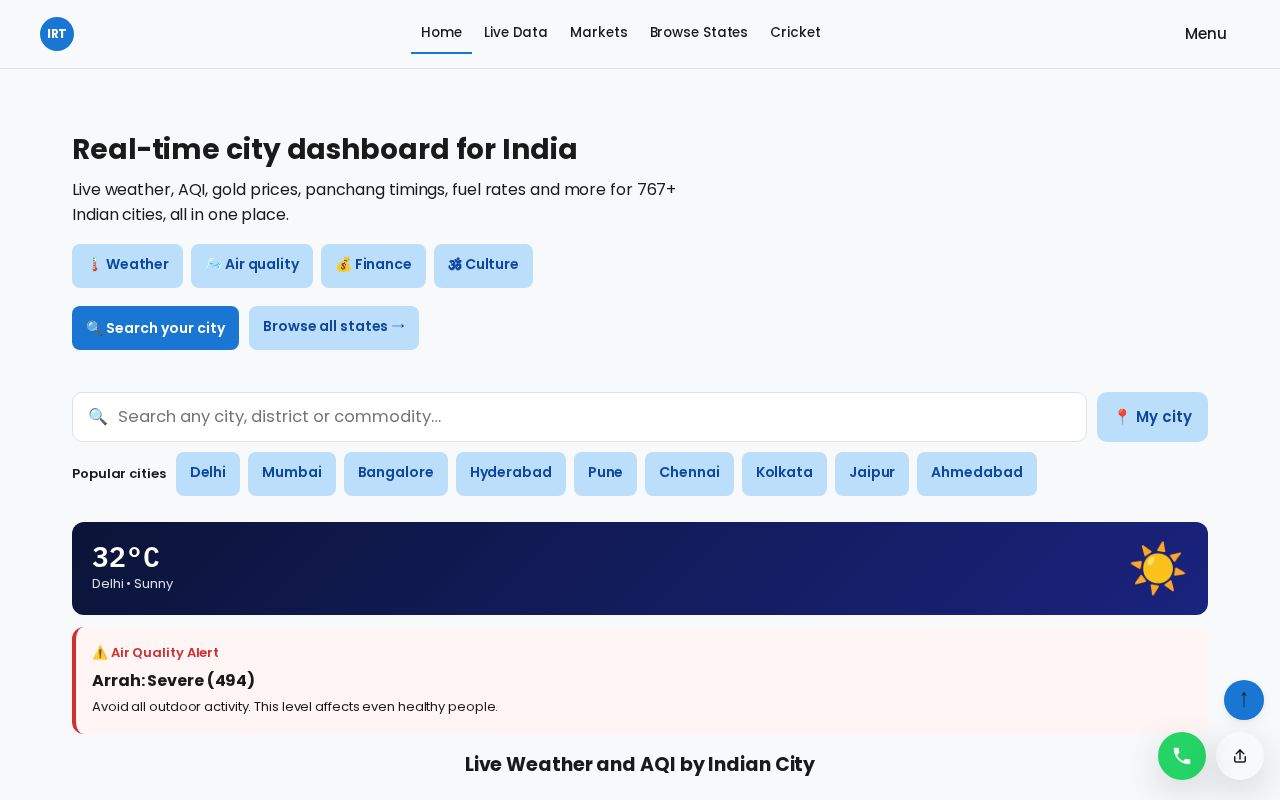Focus the city search input field
The height and width of the screenshot is (800, 1280).
pyautogui.click(x=579, y=417)
